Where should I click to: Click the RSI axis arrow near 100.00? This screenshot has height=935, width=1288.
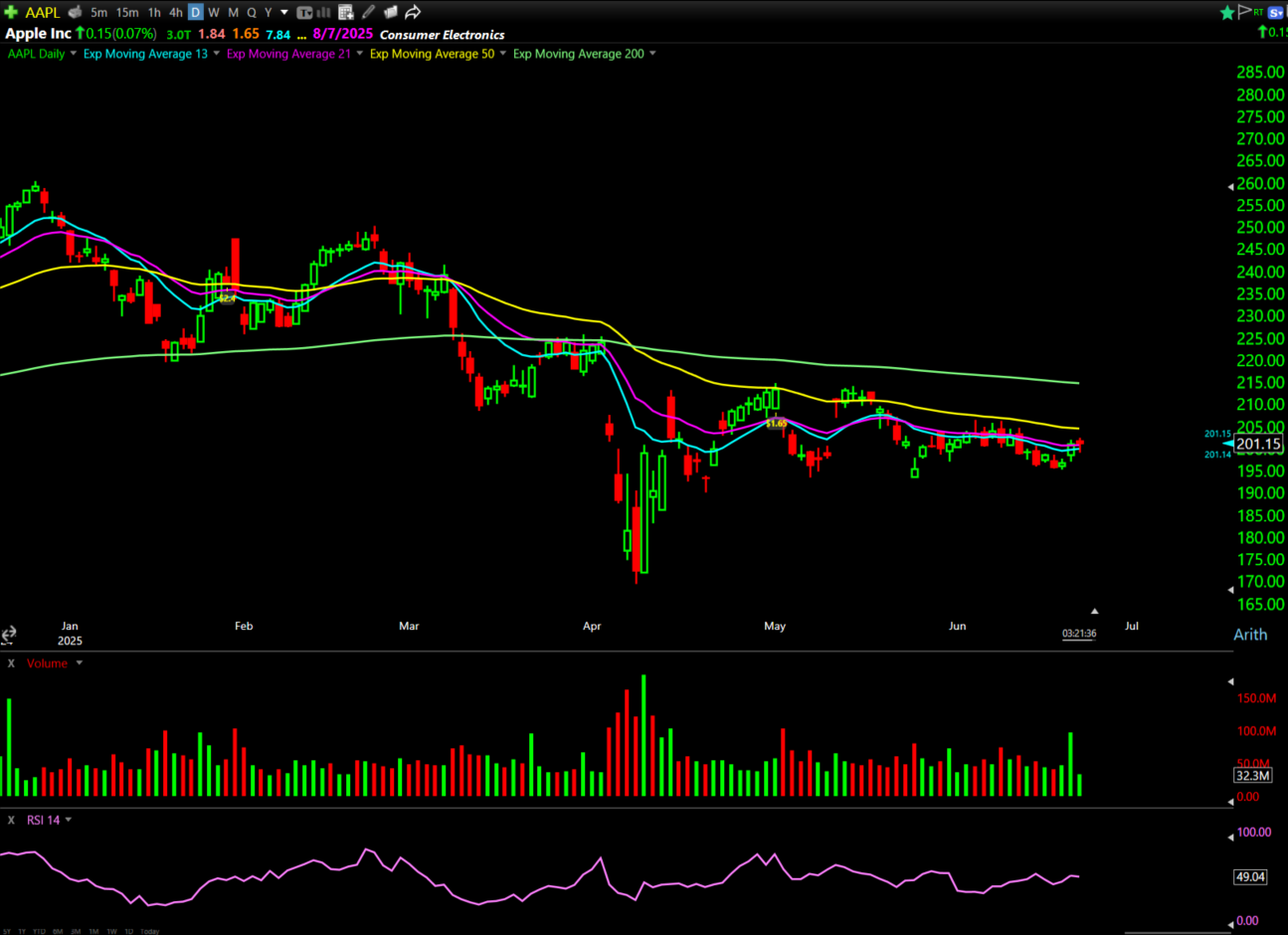[x=1230, y=837]
